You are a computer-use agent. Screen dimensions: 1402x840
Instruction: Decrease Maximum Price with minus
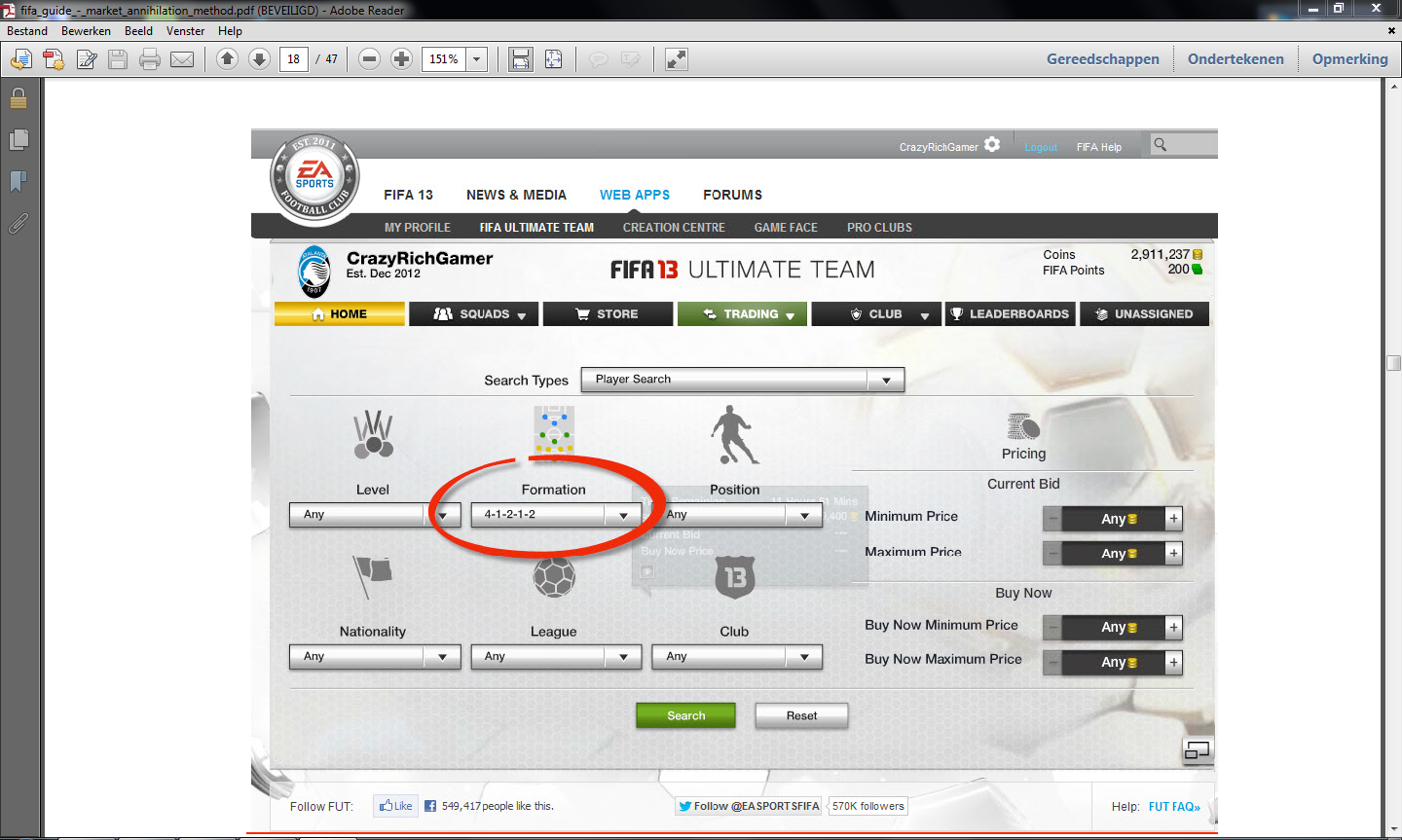[1052, 554]
